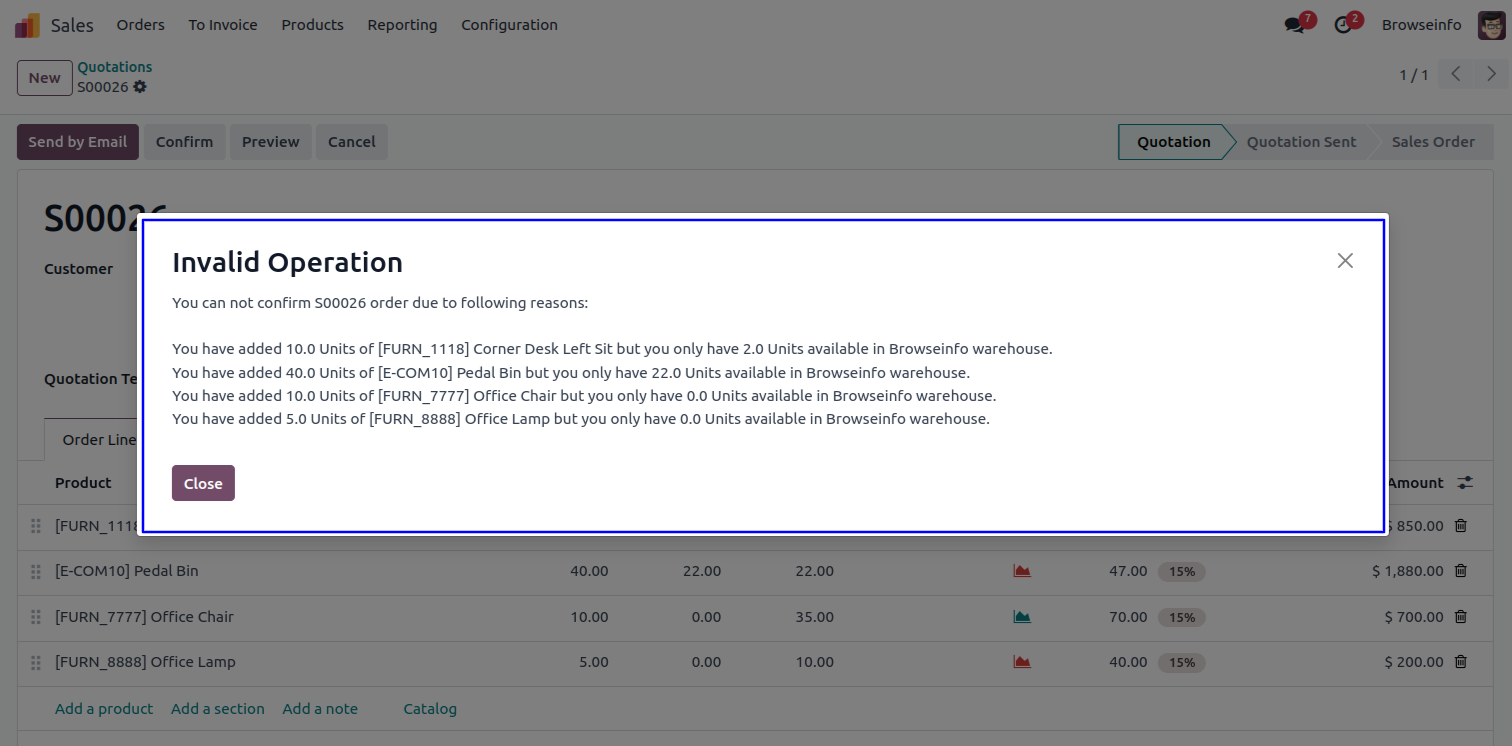
Task: Open the messages chat icon
Action: click(1296, 25)
